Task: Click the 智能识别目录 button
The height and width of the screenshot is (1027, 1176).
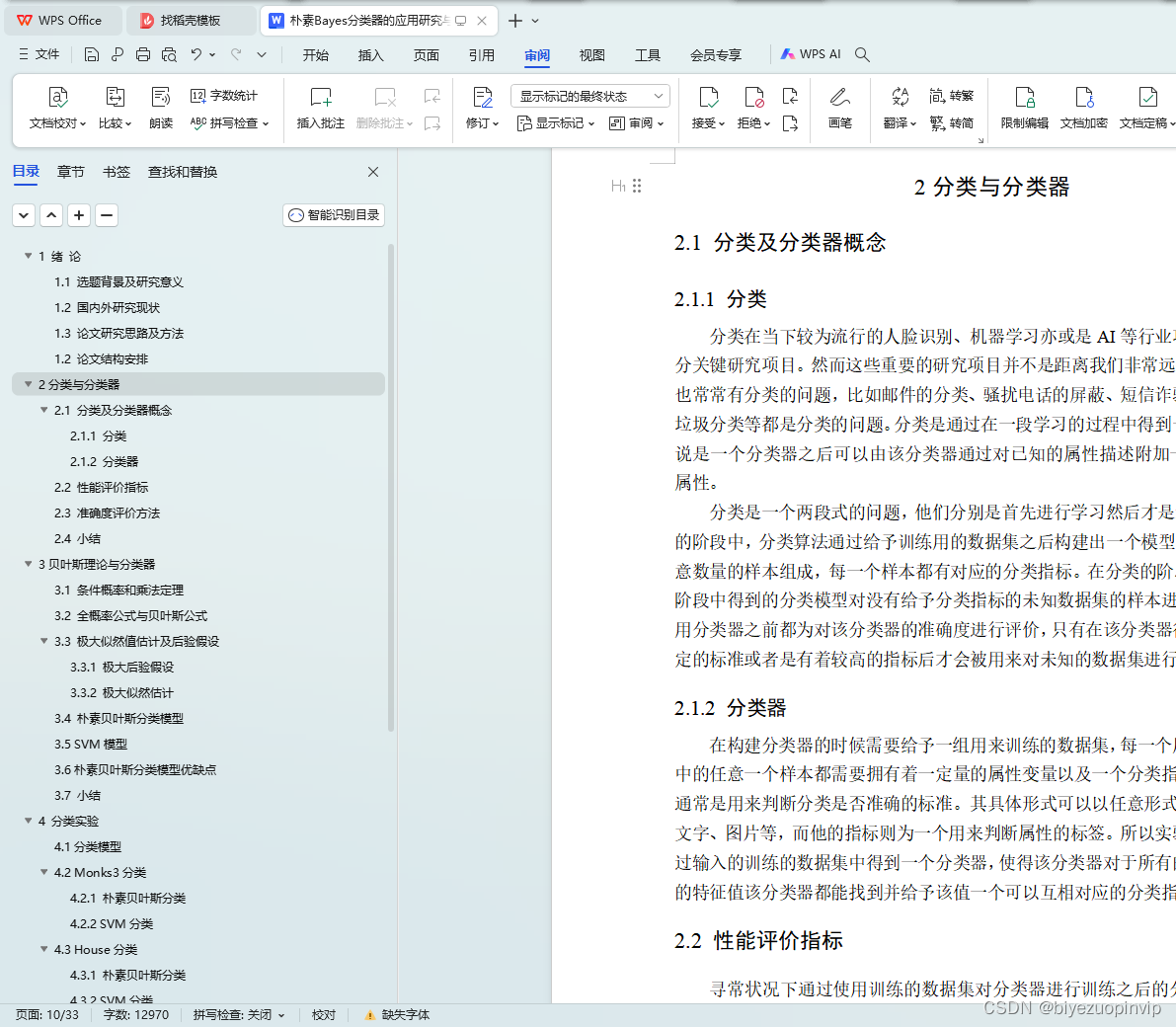Action: pyautogui.click(x=334, y=215)
